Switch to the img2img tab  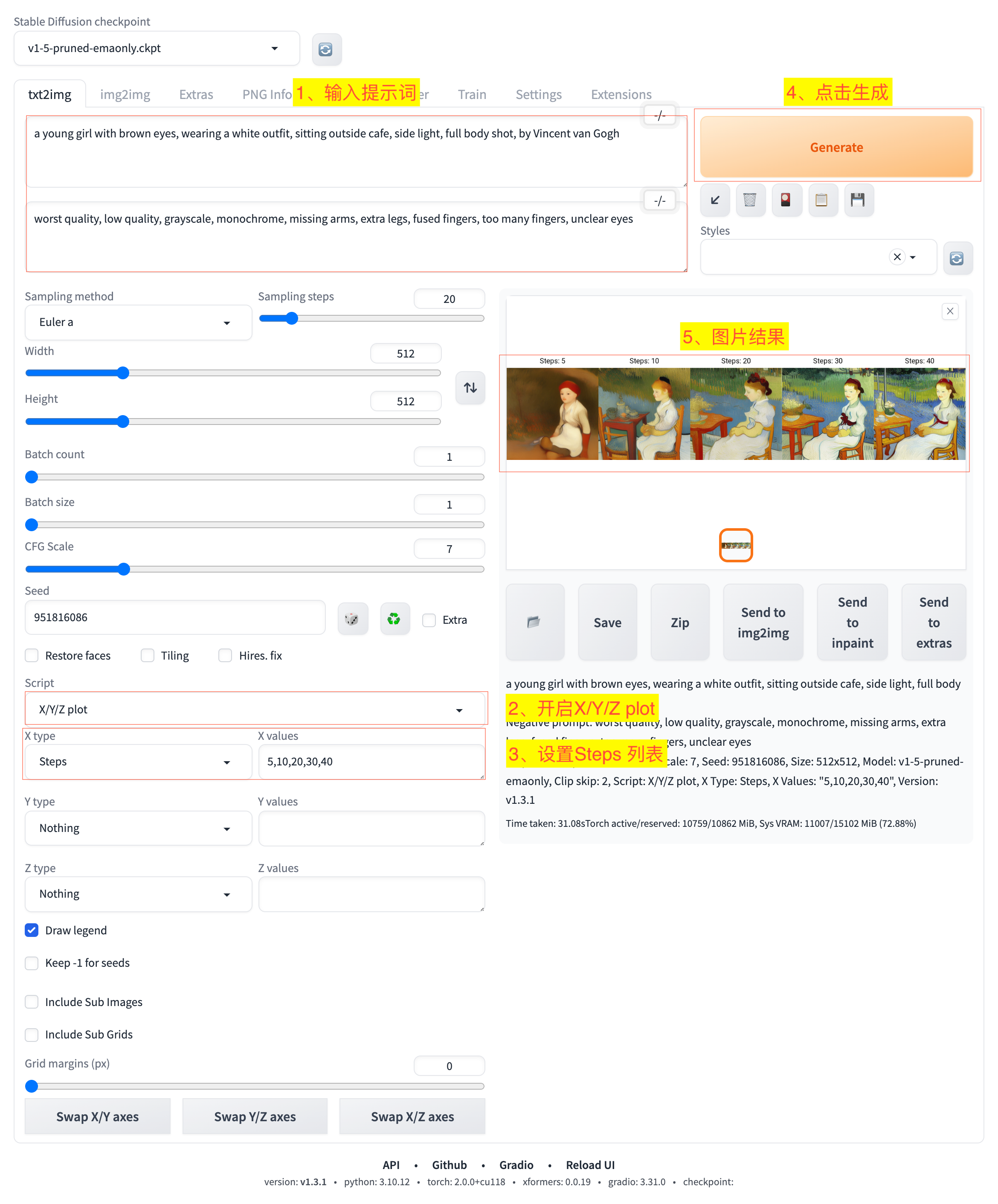tap(125, 95)
